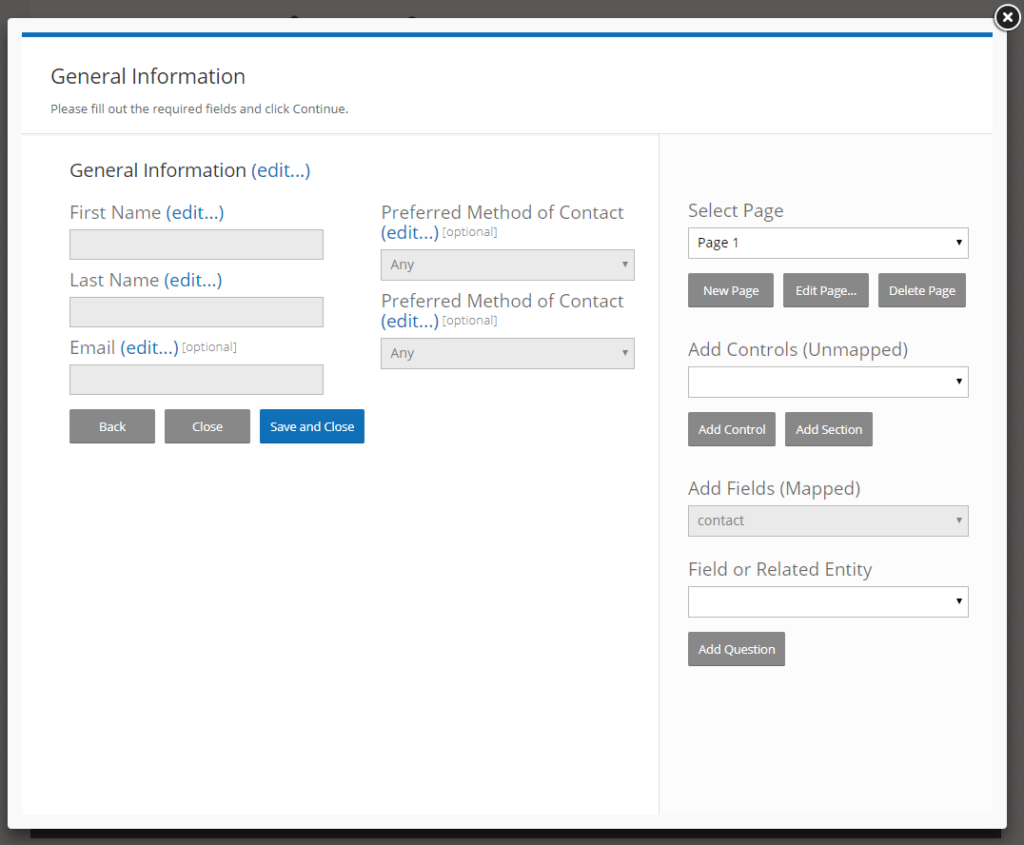Image resolution: width=1024 pixels, height=845 pixels.
Task: Edit the second Preferred Method of Contact
Action: click(409, 321)
